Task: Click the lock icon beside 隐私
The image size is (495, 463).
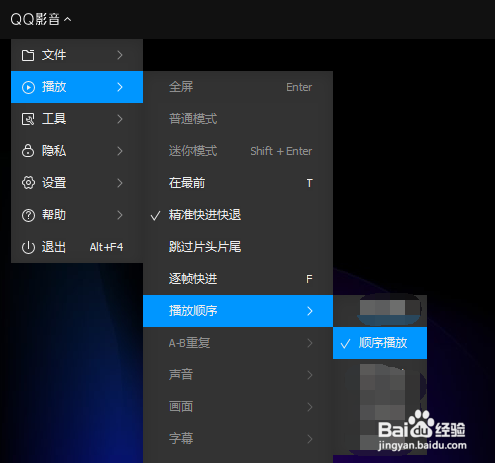Action: (28, 151)
